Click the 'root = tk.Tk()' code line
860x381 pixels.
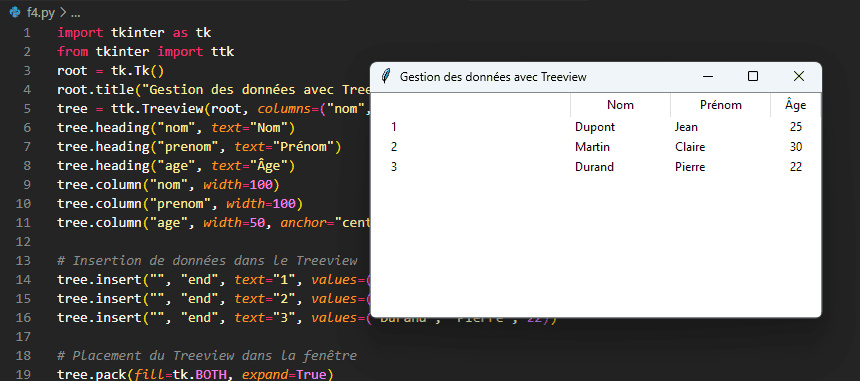click(x=111, y=71)
